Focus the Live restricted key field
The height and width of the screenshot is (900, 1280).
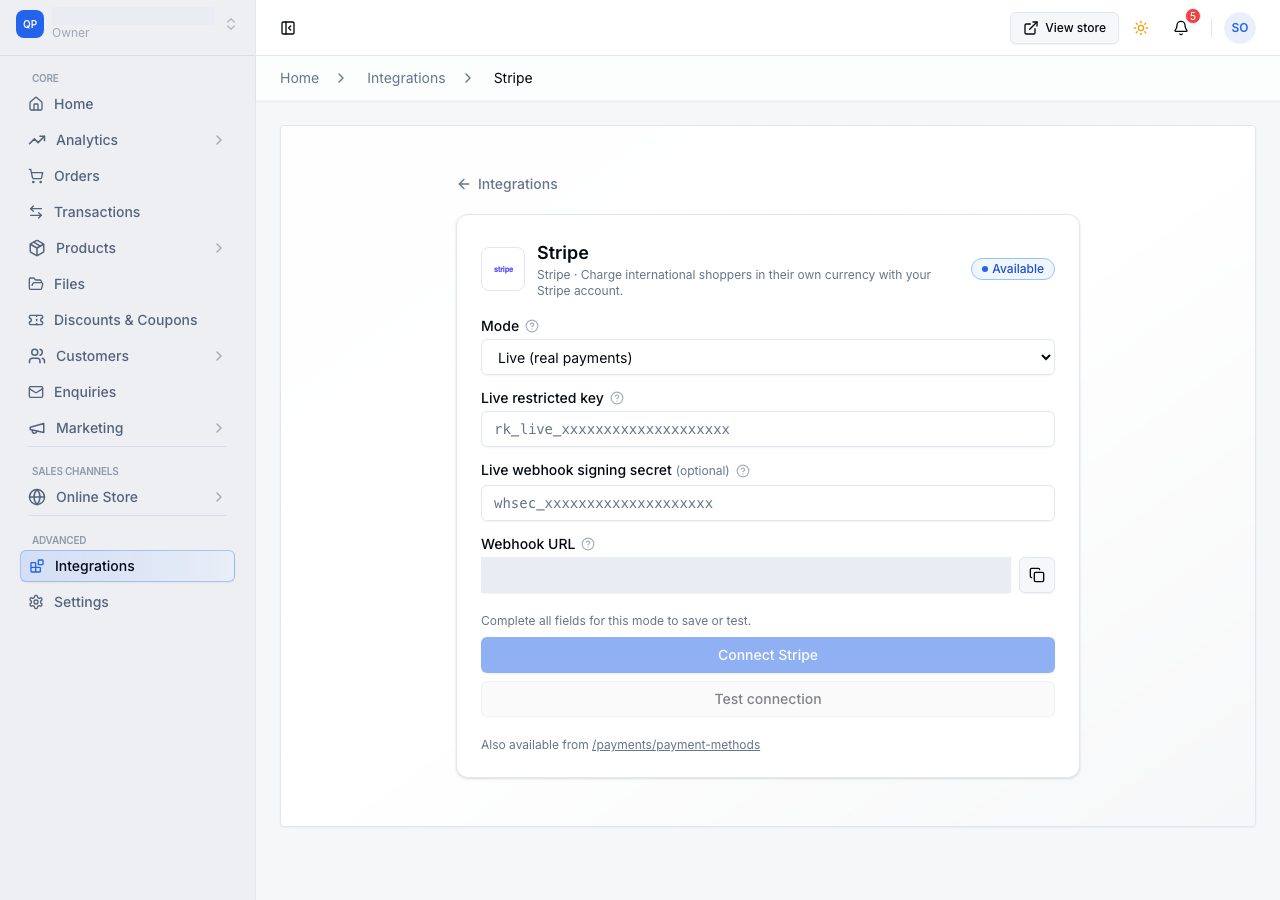tap(768, 429)
